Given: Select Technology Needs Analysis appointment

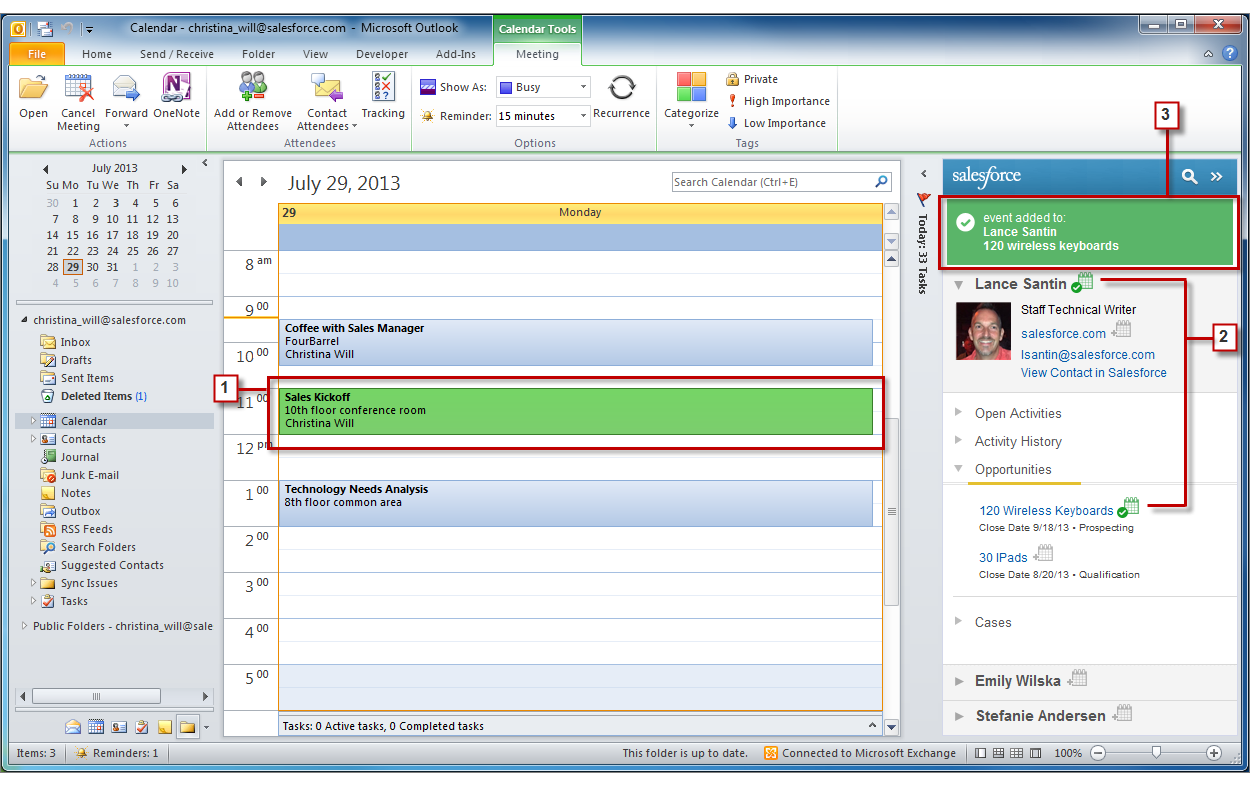Looking at the screenshot, I should 575,503.
